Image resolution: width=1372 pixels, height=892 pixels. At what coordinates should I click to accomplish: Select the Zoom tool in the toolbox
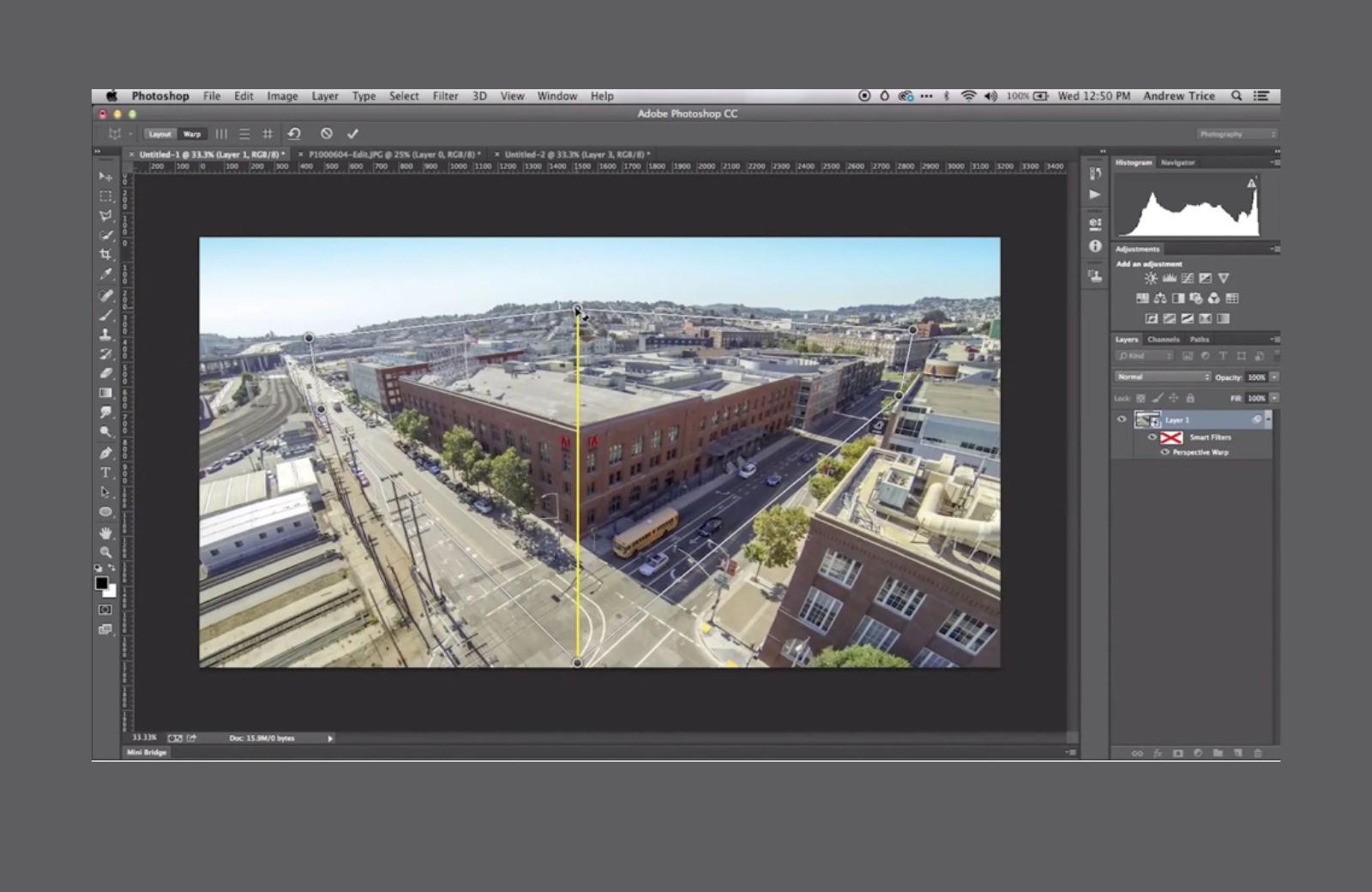[105, 552]
